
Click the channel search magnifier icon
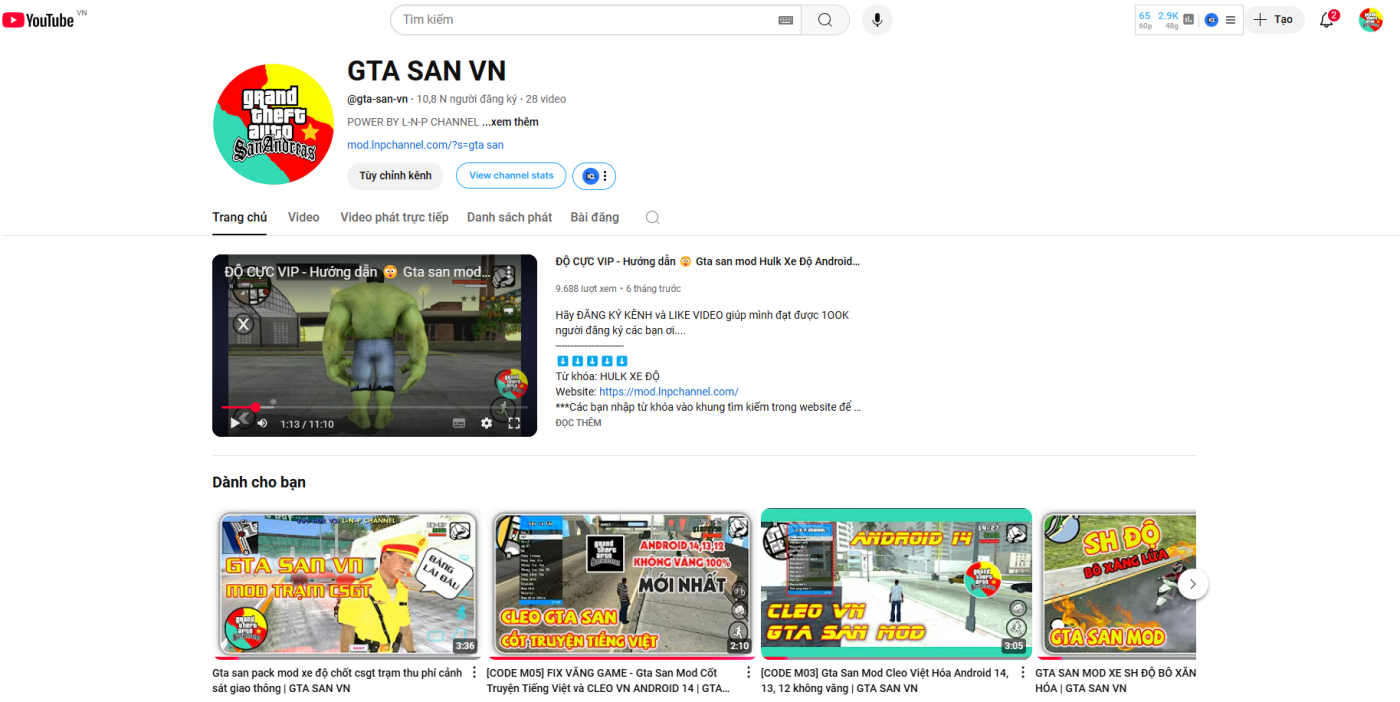coord(653,217)
